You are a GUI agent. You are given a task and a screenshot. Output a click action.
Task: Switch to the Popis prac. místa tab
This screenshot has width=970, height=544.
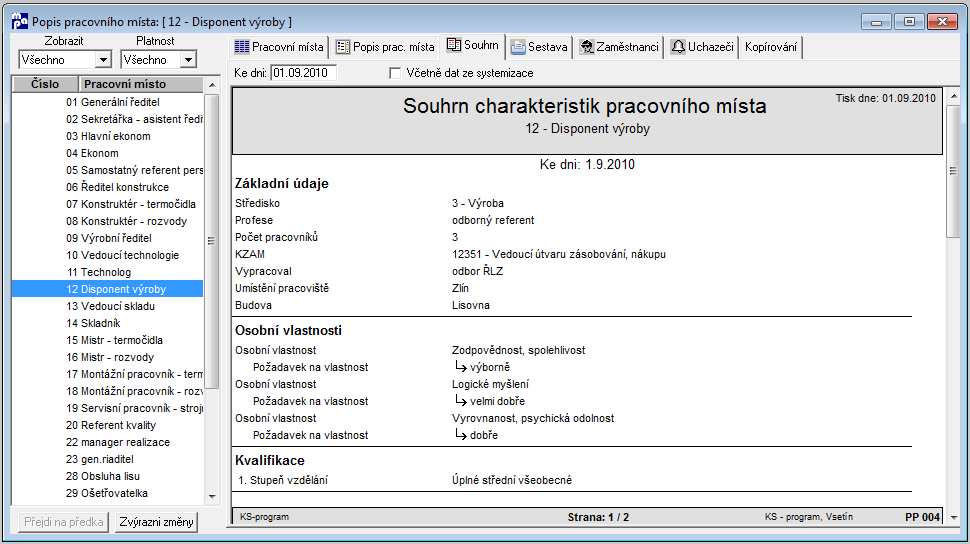click(x=385, y=47)
